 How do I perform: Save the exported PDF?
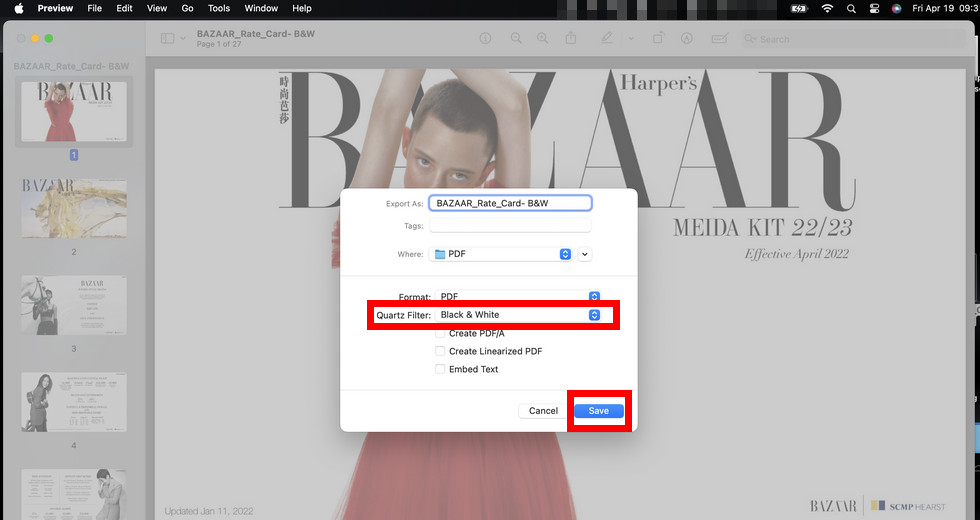pos(599,411)
